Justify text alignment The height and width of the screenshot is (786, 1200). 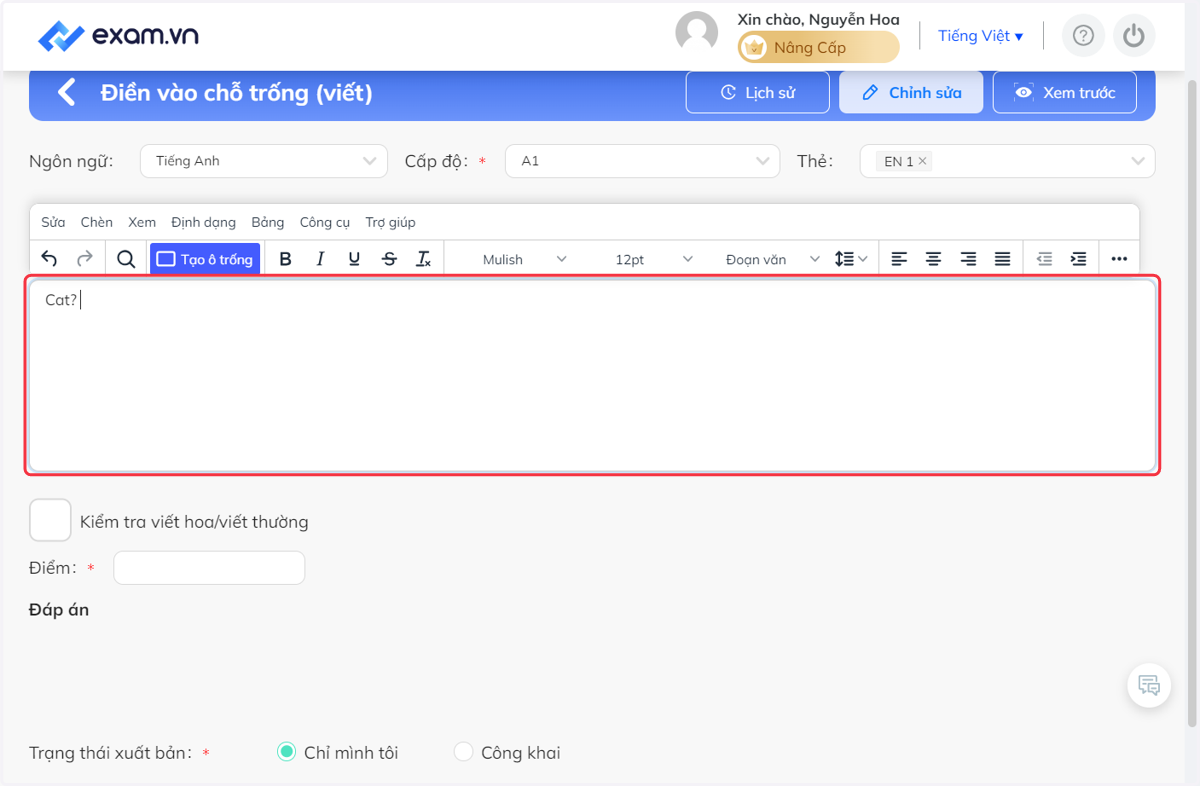point(1003,259)
